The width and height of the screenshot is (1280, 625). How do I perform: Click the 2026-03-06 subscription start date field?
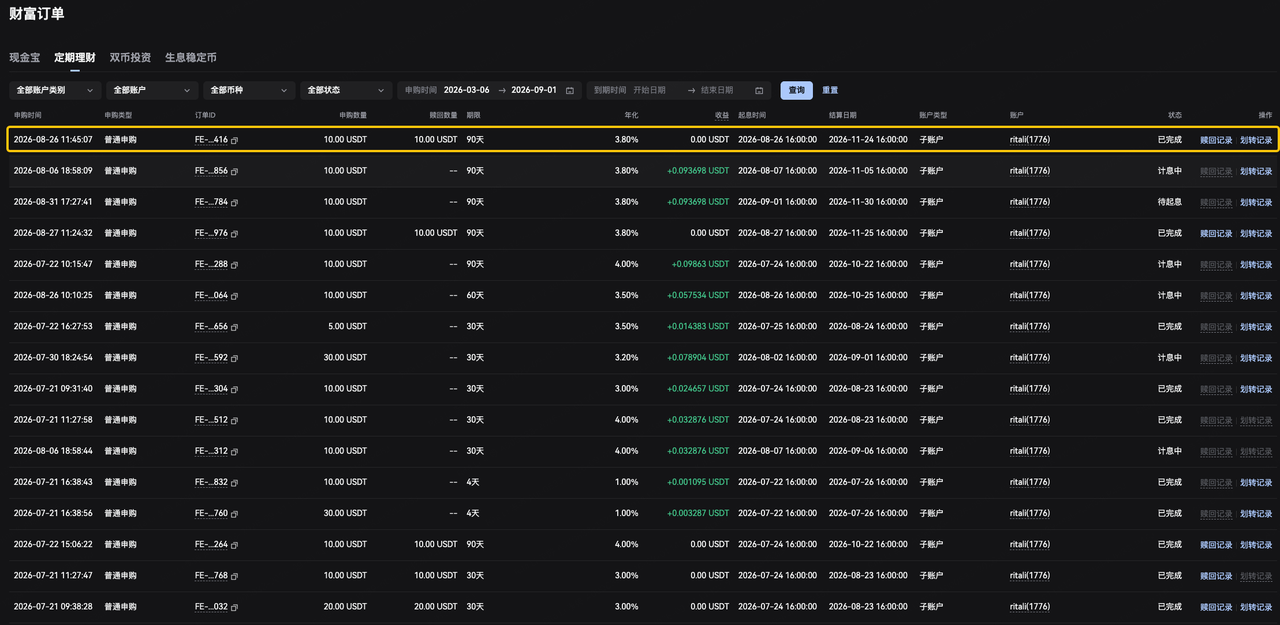click(x=467, y=90)
